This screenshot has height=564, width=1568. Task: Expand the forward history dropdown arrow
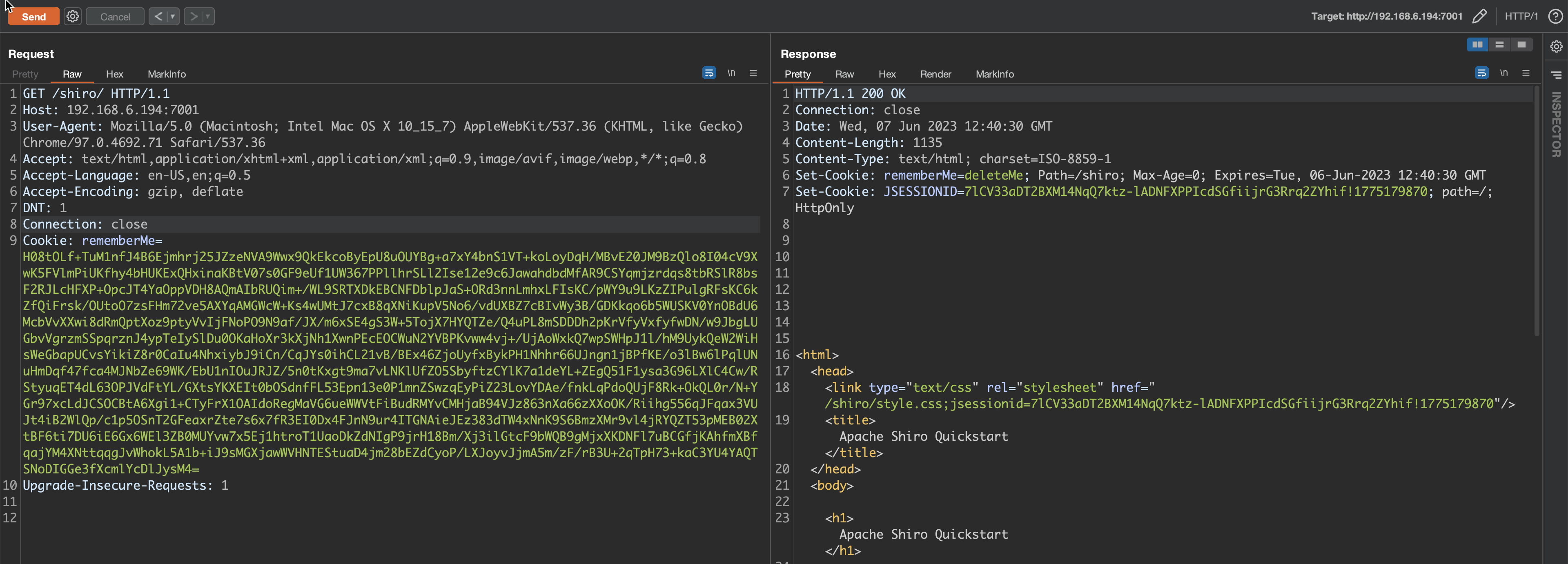(207, 16)
